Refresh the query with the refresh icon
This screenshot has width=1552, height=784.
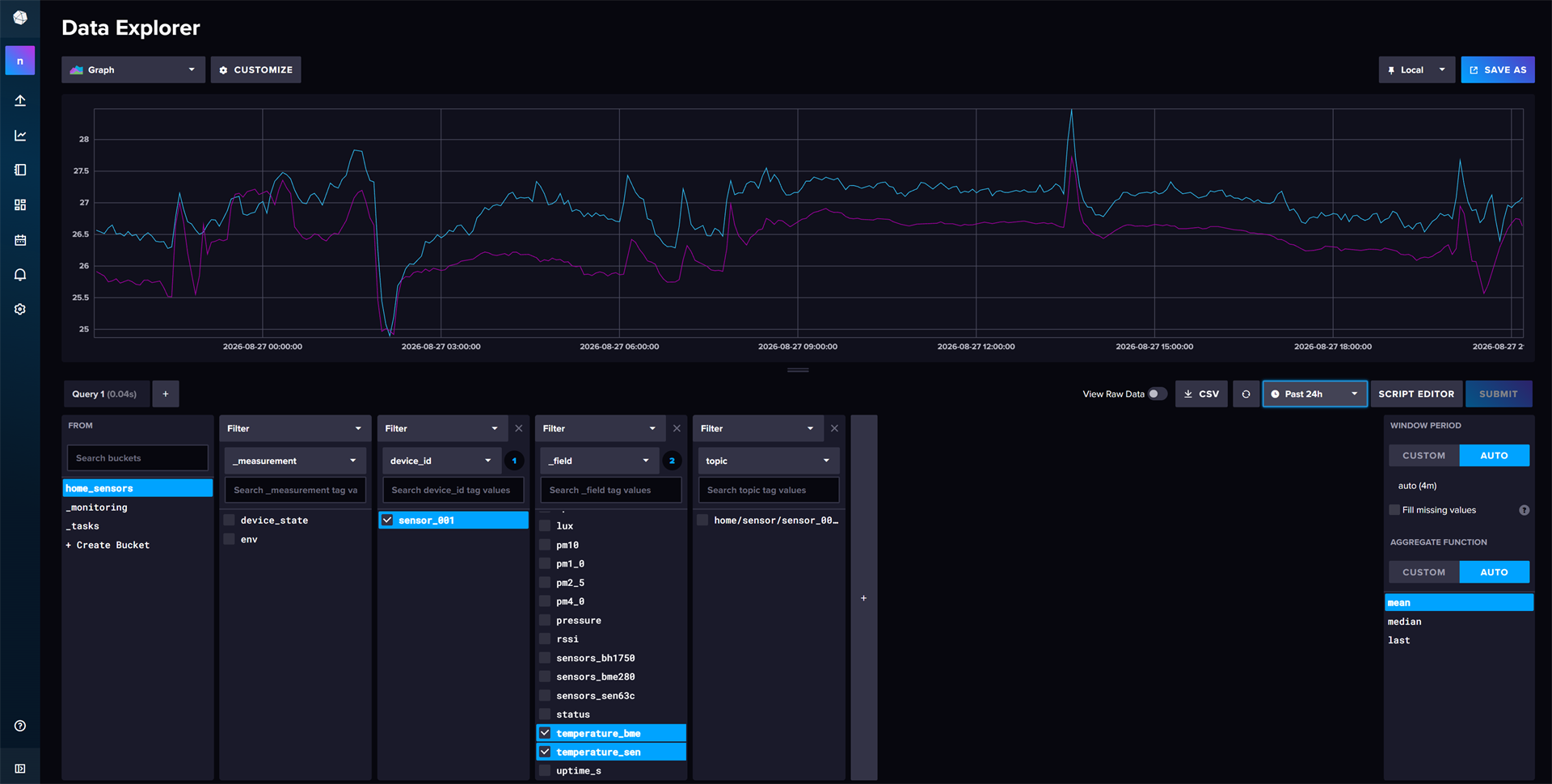point(1246,394)
